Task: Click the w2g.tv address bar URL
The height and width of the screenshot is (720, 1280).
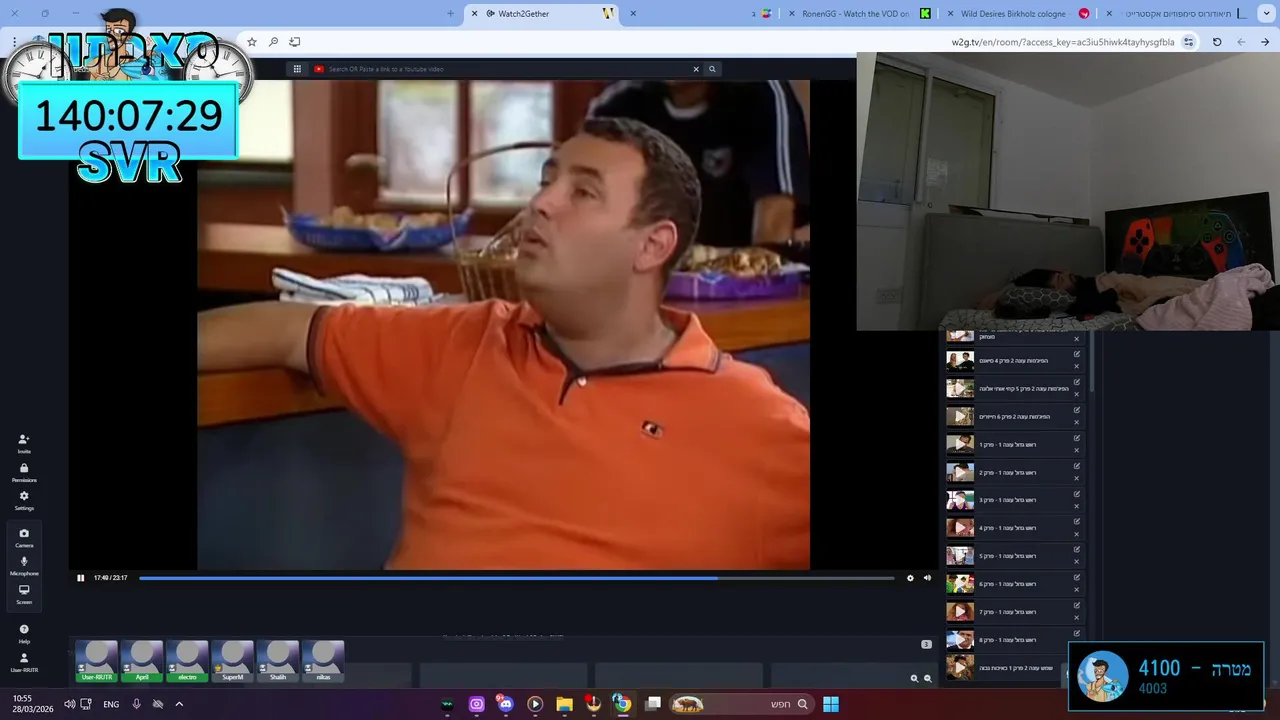Action: tap(1062, 42)
